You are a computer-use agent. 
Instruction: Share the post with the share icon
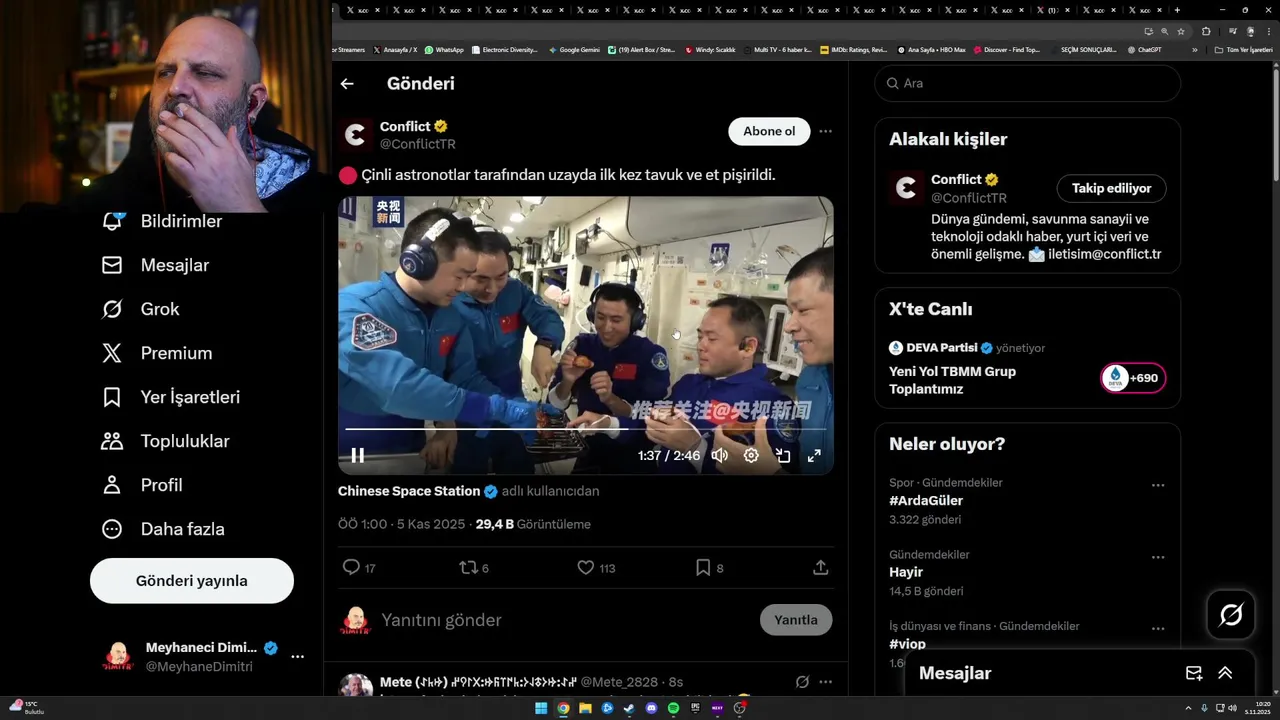click(820, 567)
